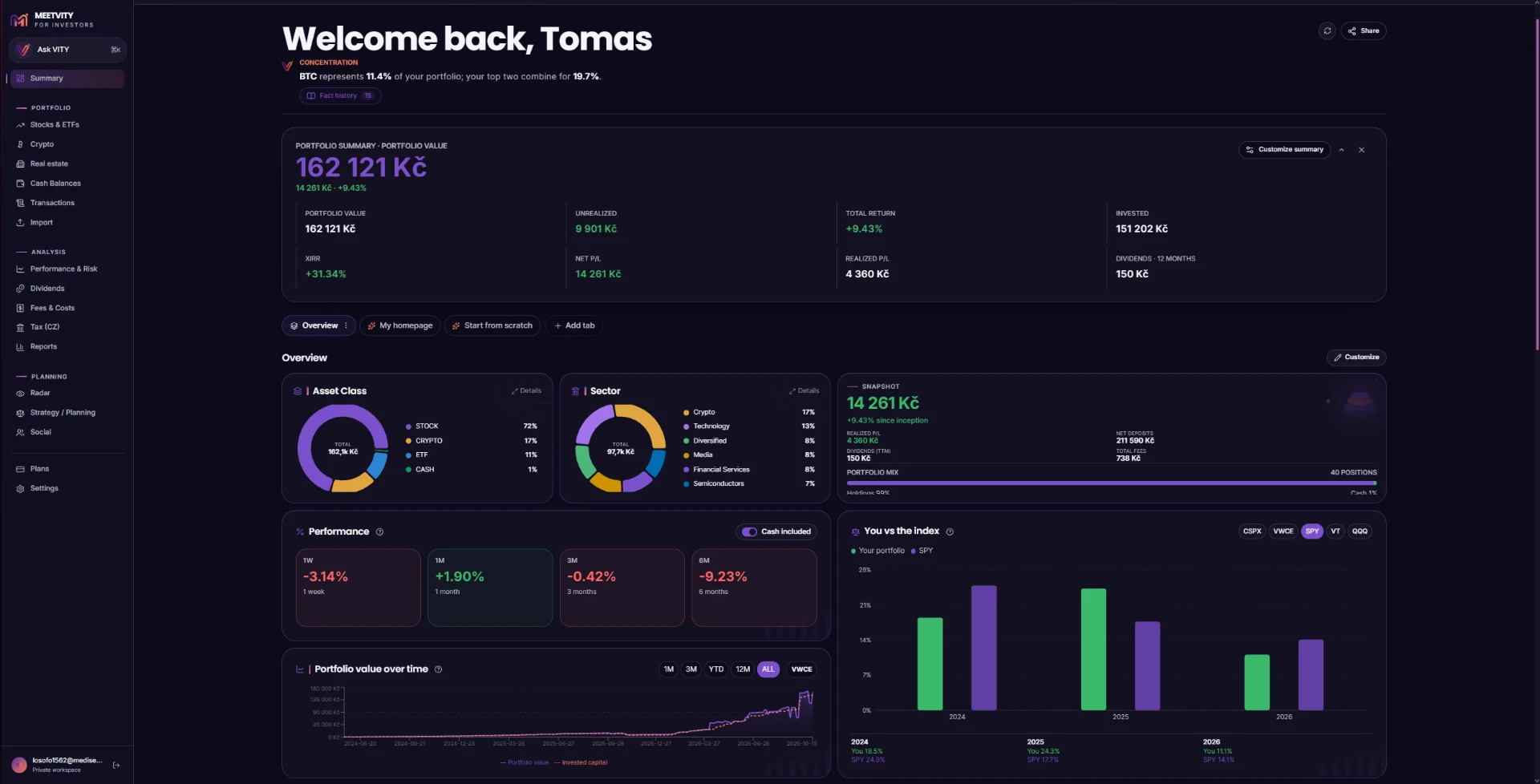Open Radar planning page

tap(67, 393)
